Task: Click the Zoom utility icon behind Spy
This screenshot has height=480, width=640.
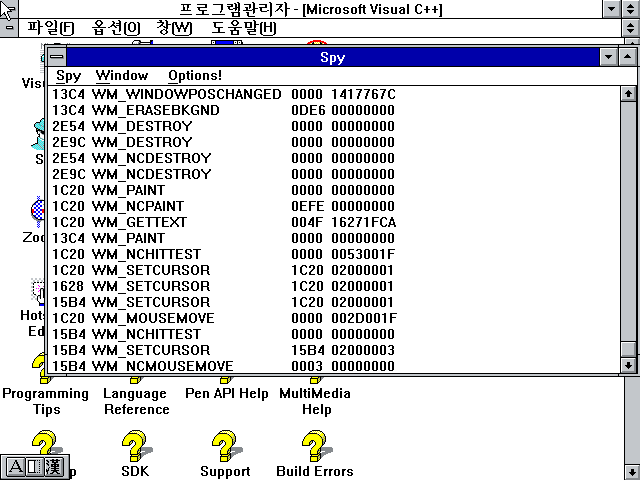Action: pos(38,212)
